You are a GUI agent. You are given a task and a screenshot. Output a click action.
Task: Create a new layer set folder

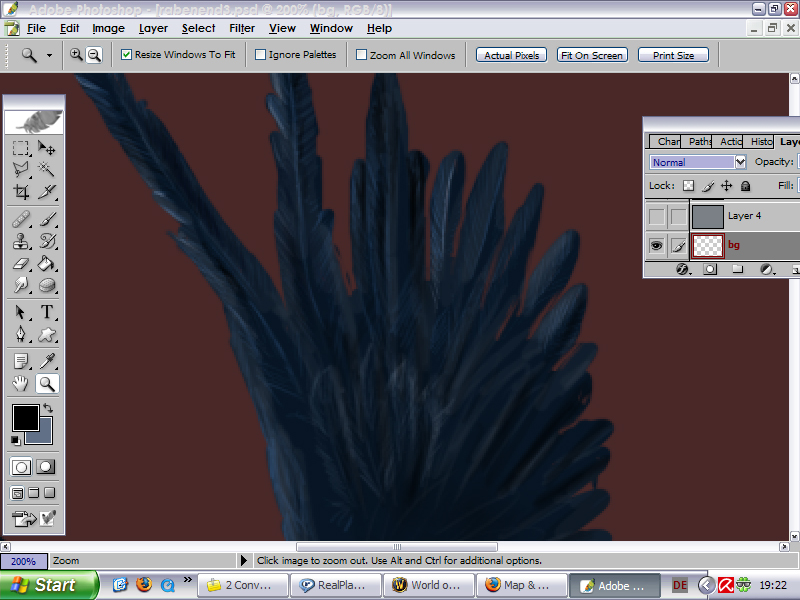coord(737,269)
